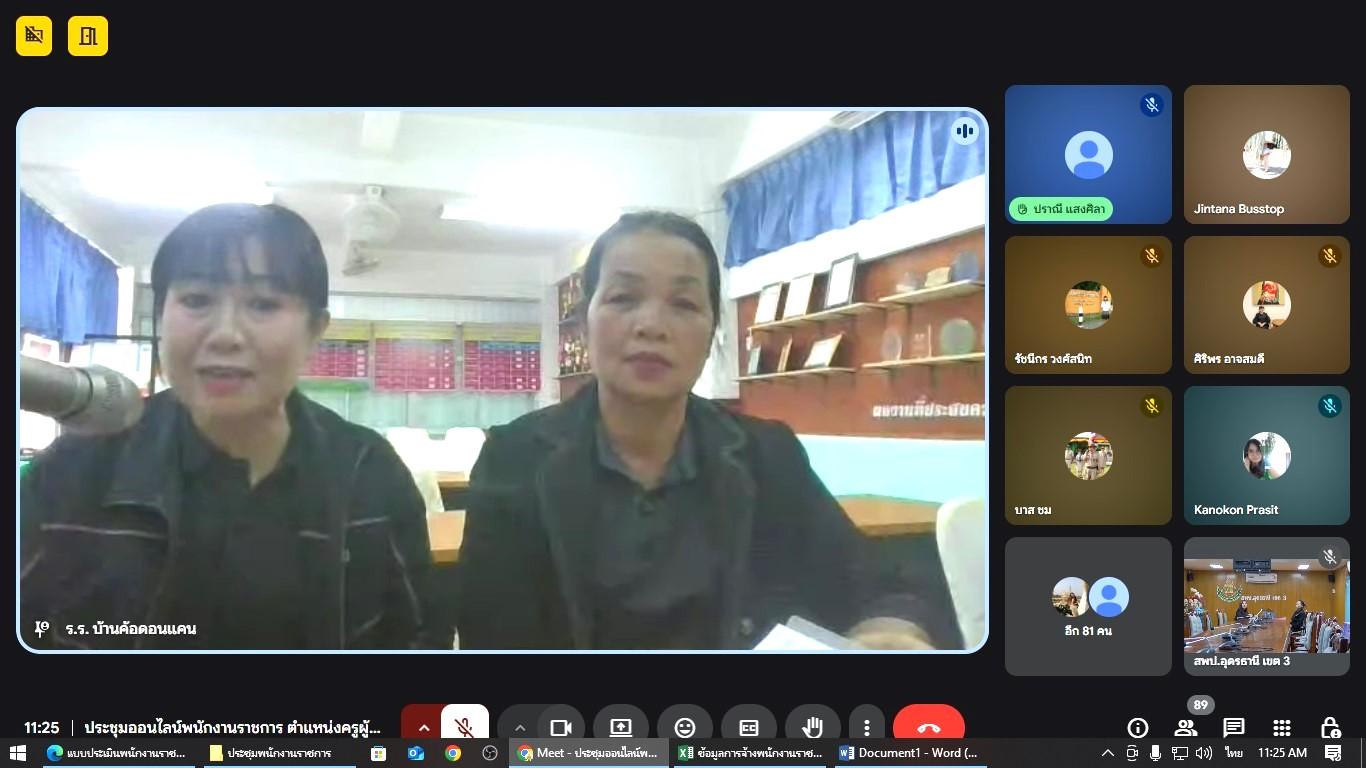
Task: Open the meeting details info icon
Action: click(1137, 727)
